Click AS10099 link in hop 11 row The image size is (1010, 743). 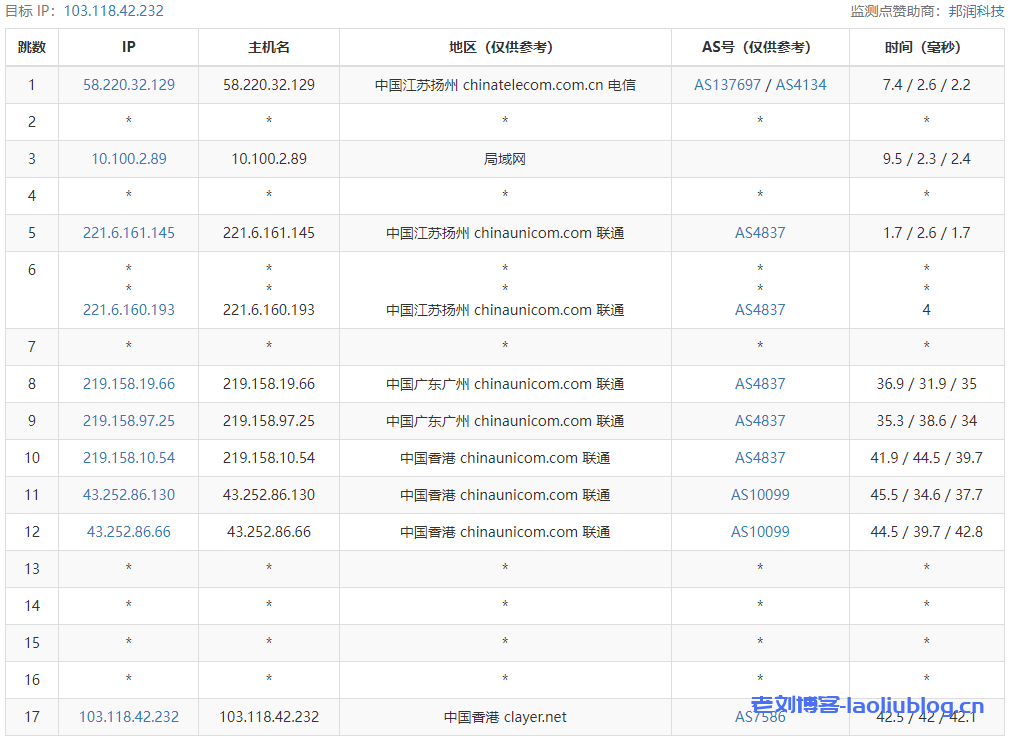pos(760,495)
